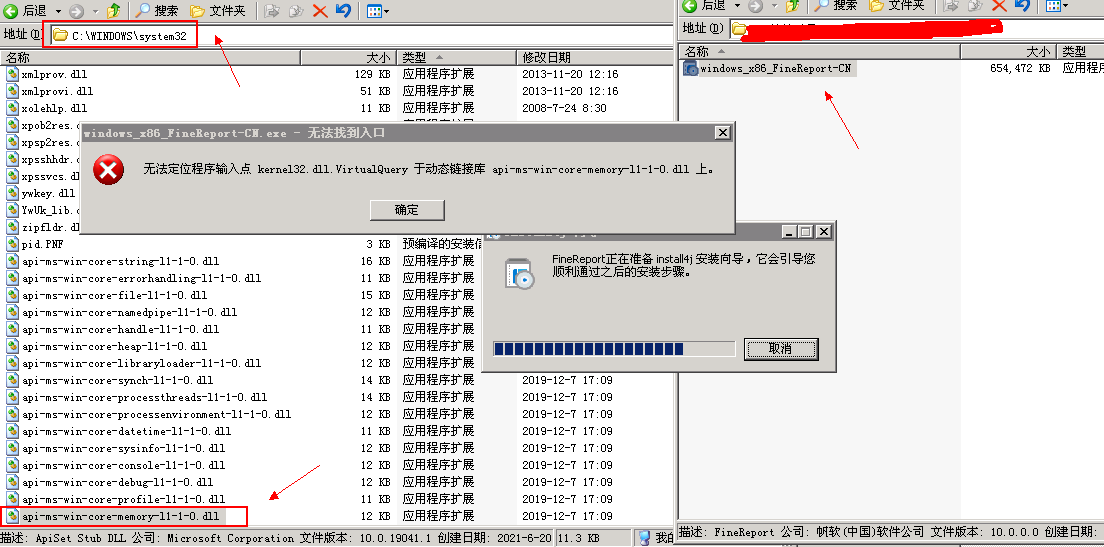Select xmlprovi.dll file

(x=57, y=92)
